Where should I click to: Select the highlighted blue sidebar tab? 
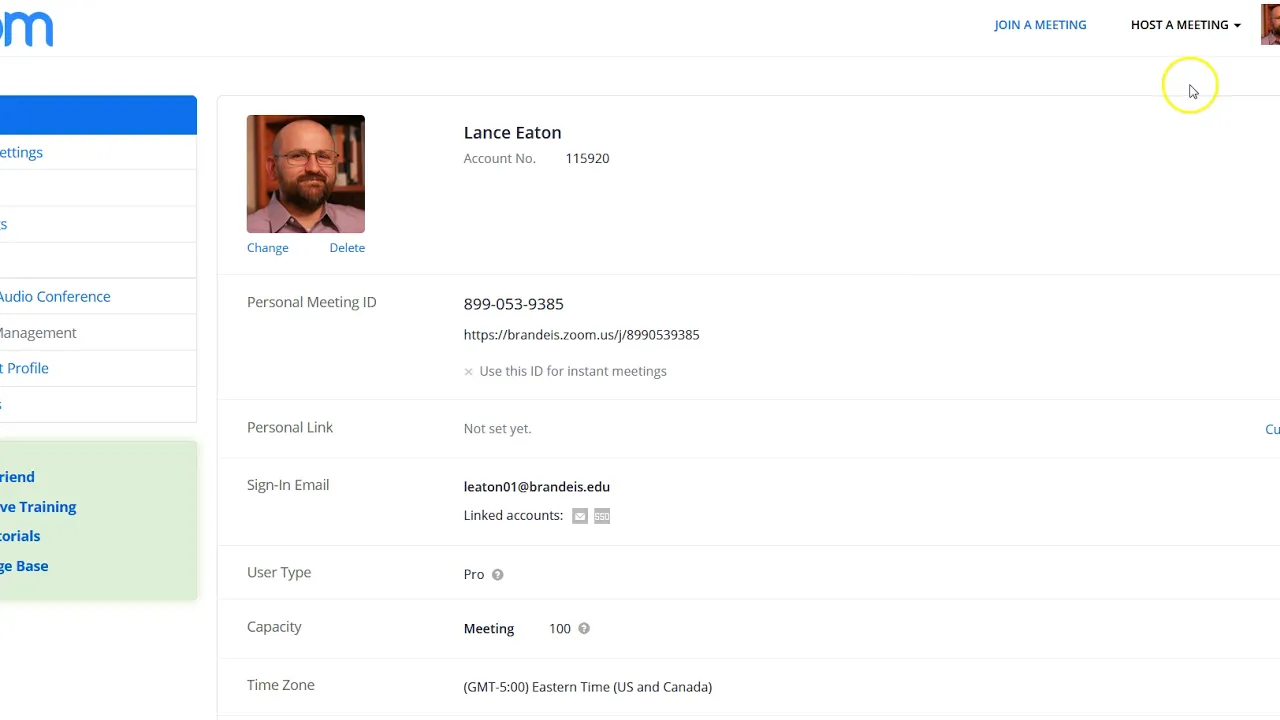(x=98, y=115)
